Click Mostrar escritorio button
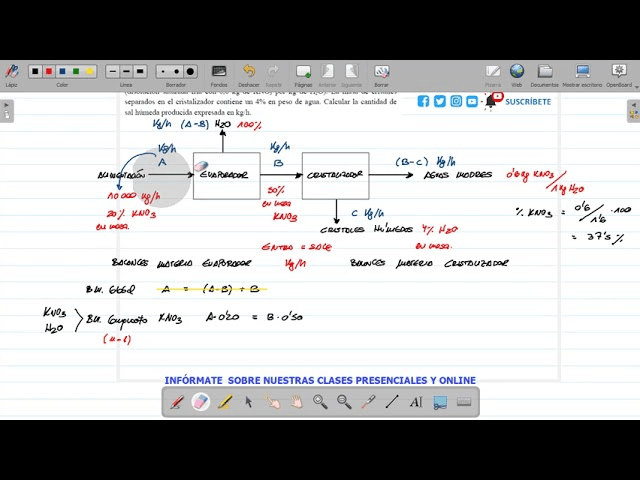The image size is (640, 480). click(582, 71)
